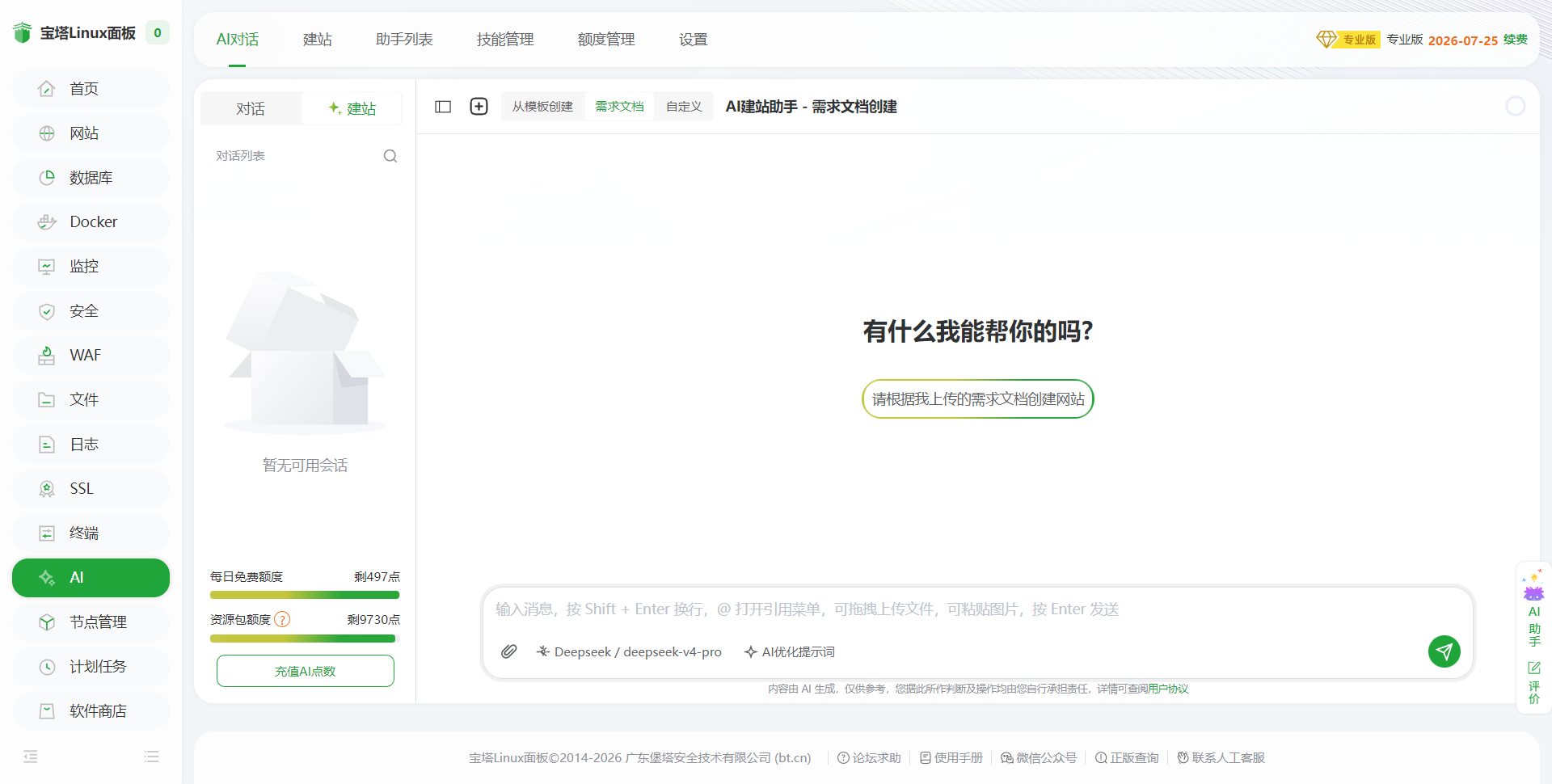1552x784 pixels.
Task: Click the expiry date 2026-07-25
Action: 1463,40
